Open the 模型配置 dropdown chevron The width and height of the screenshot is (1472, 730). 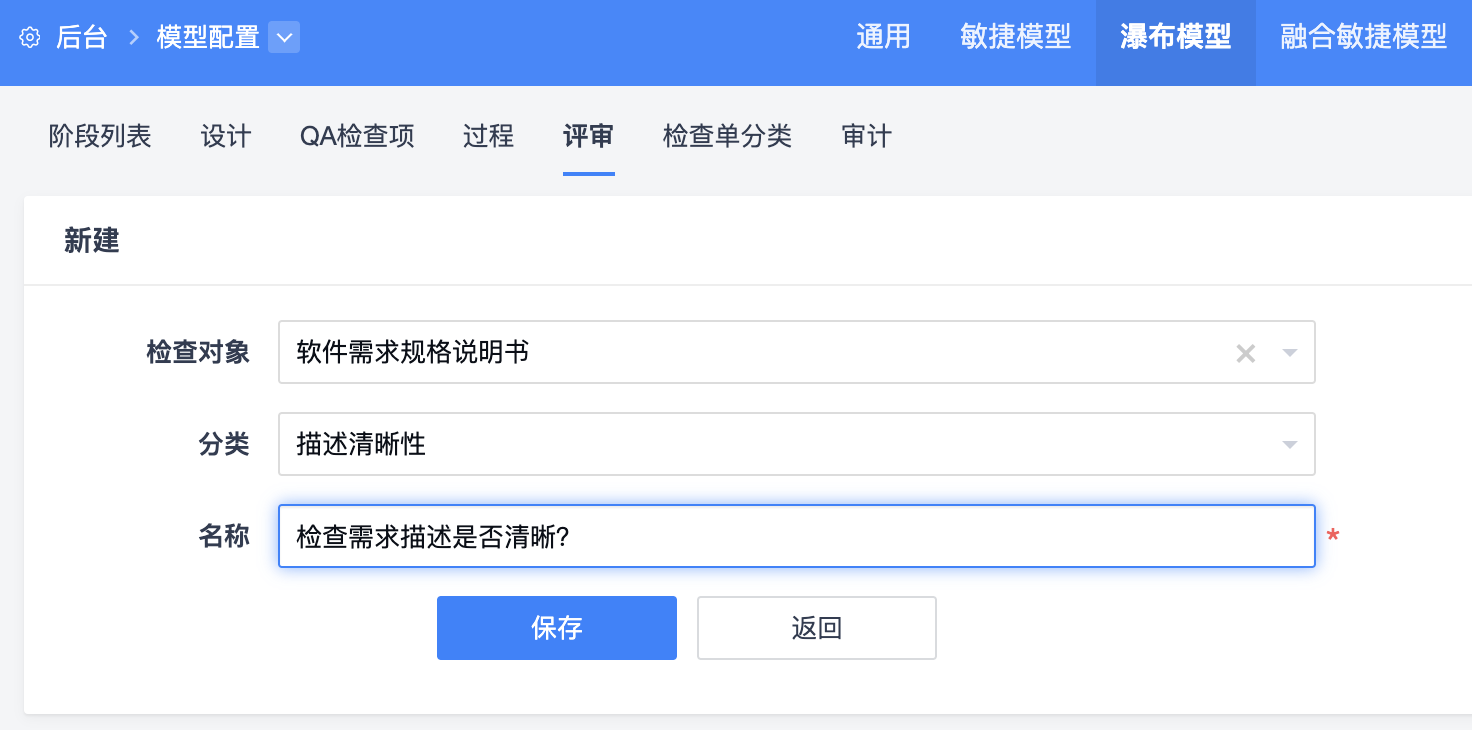[284, 38]
